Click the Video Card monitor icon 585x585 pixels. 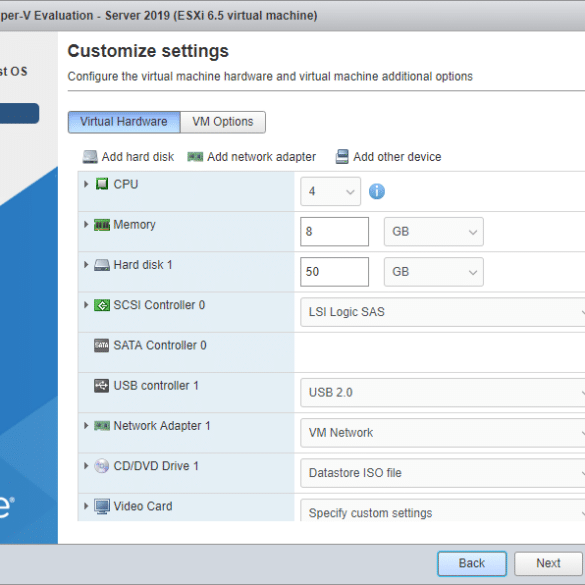click(102, 506)
